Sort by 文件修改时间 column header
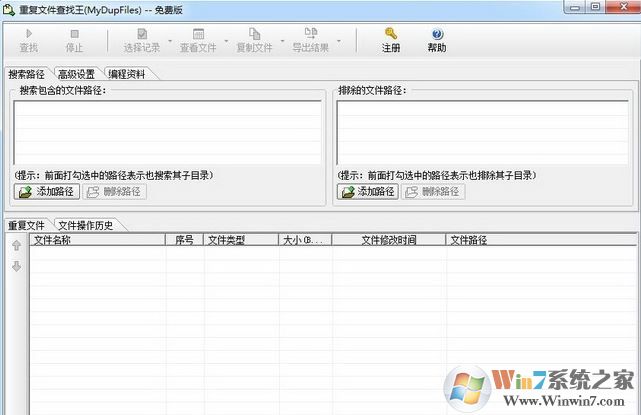This screenshot has width=641, height=415. click(389, 240)
